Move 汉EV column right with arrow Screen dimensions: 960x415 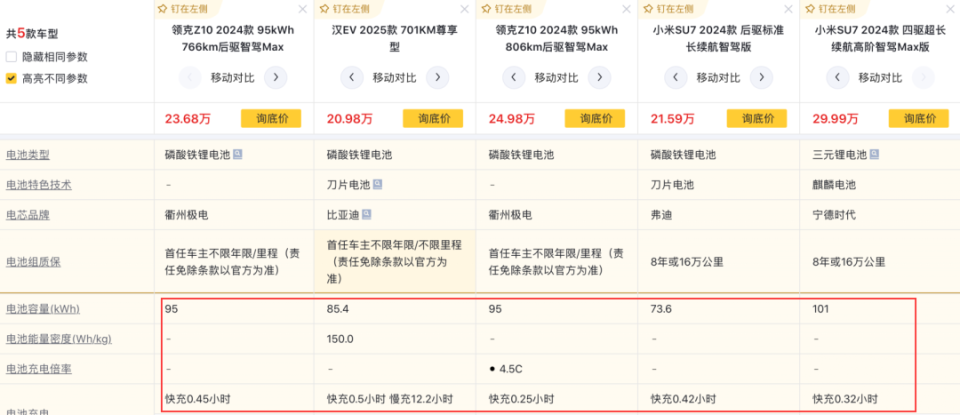(x=438, y=77)
